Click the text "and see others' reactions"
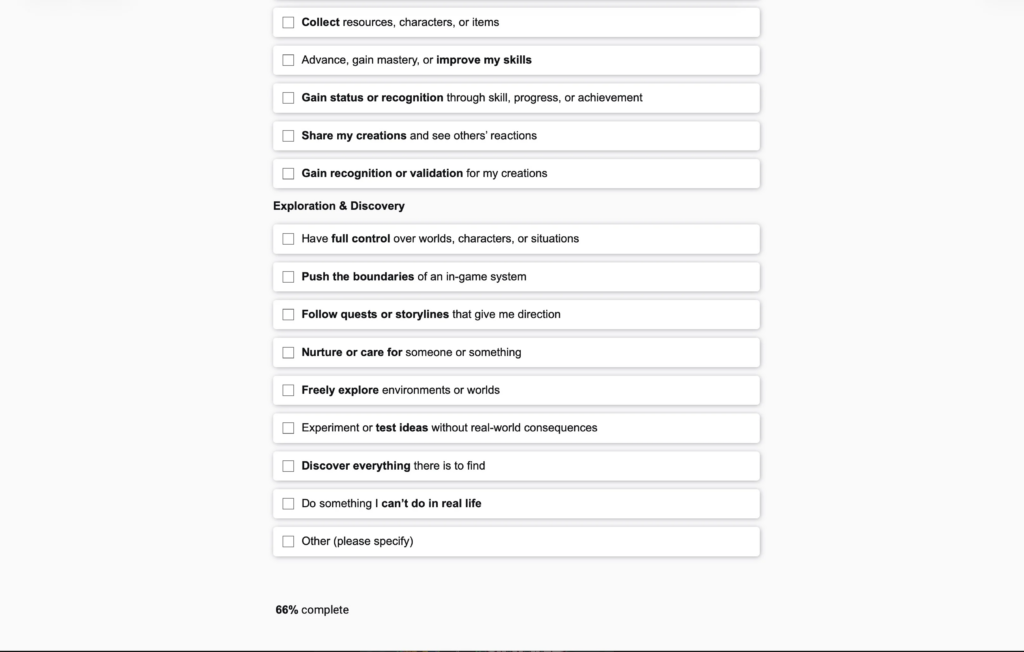The image size is (1024, 652). point(473,136)
